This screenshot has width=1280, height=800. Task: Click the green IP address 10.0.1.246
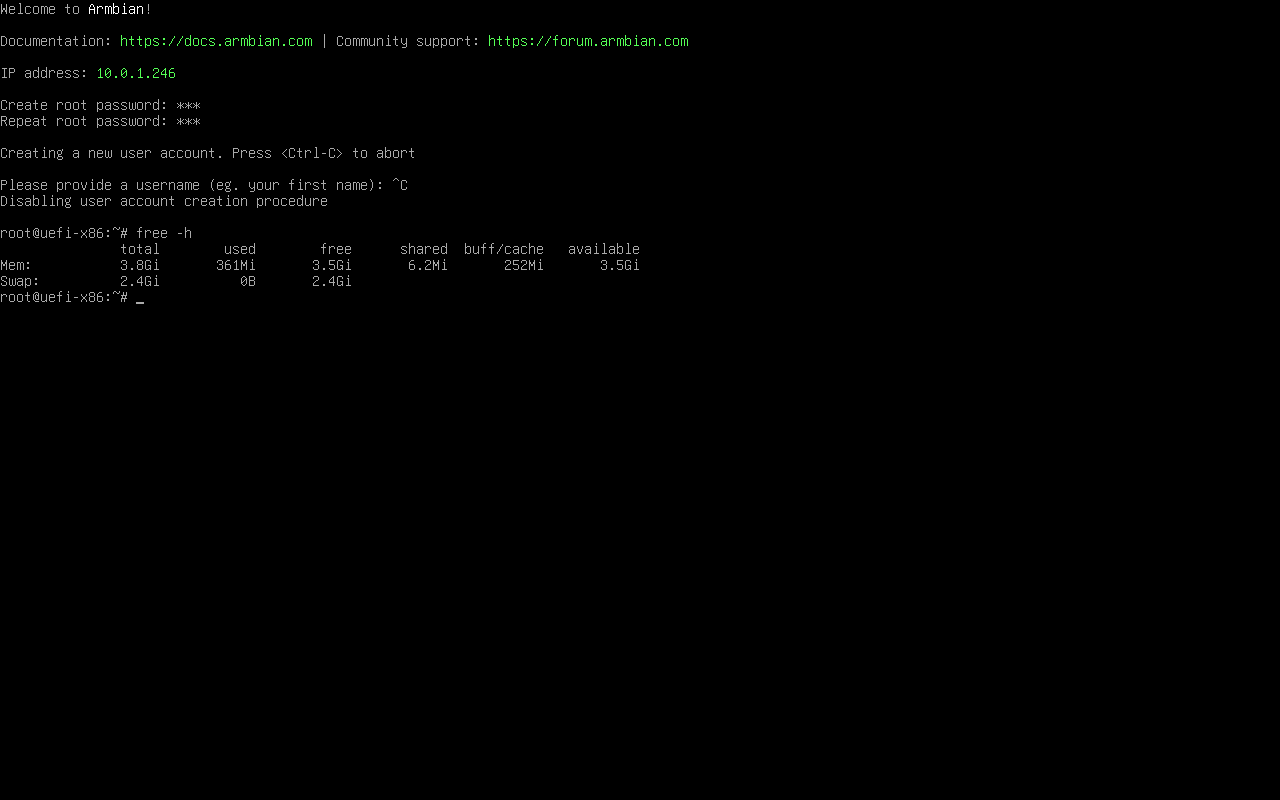tap(136, 73)
